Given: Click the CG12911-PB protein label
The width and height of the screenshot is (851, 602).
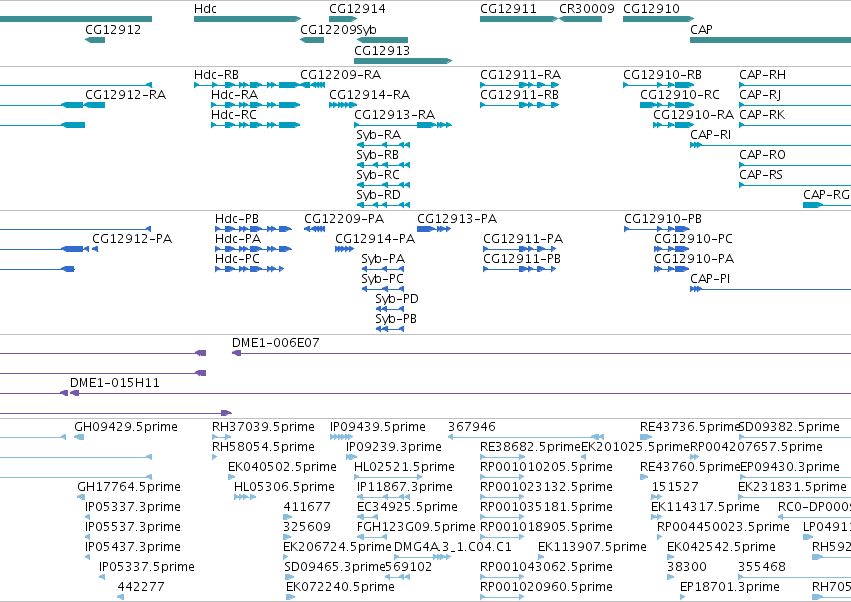Looking at the screenshot, I should (522, 259).
